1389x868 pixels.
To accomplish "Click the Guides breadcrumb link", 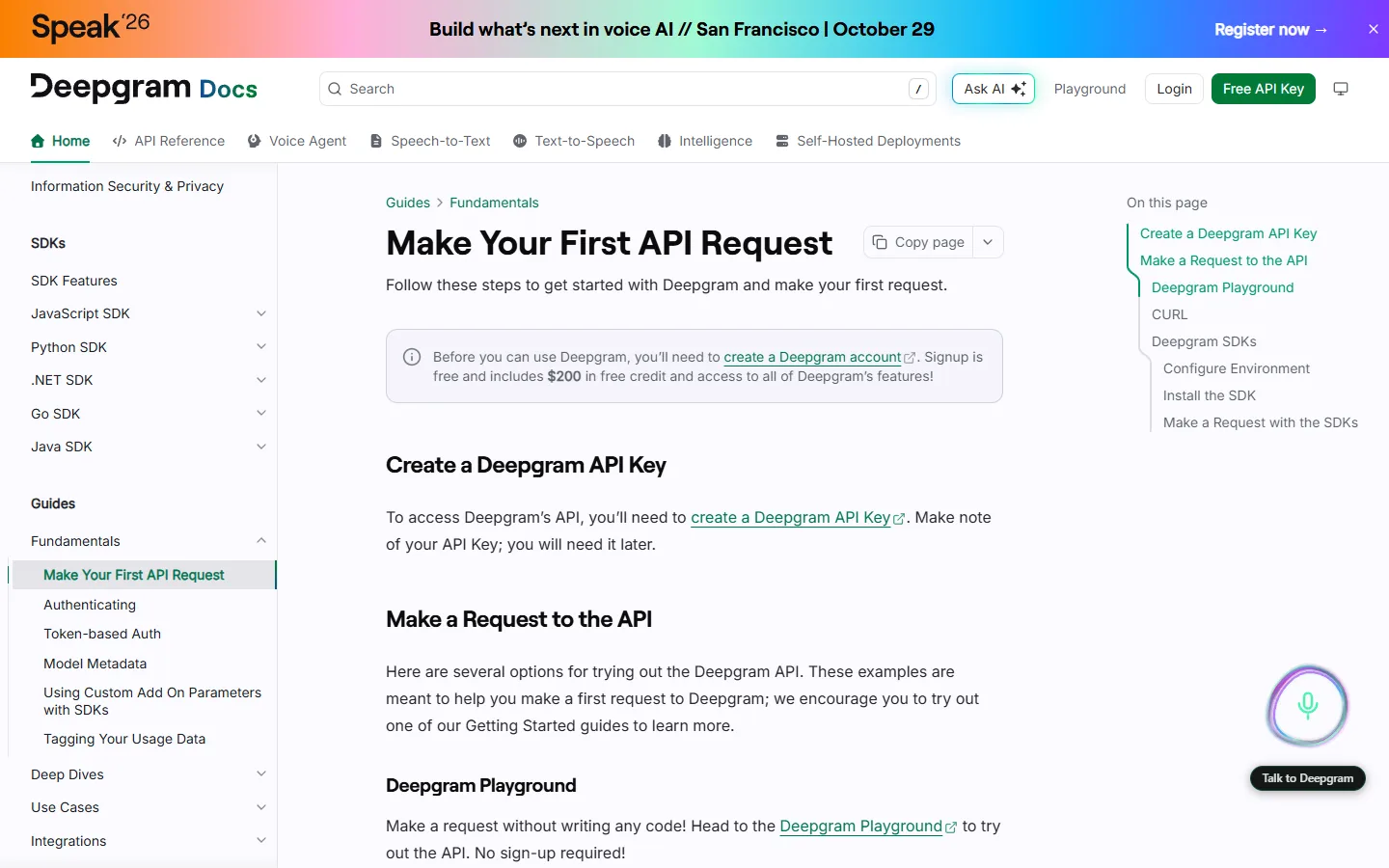I will point(408,203).
